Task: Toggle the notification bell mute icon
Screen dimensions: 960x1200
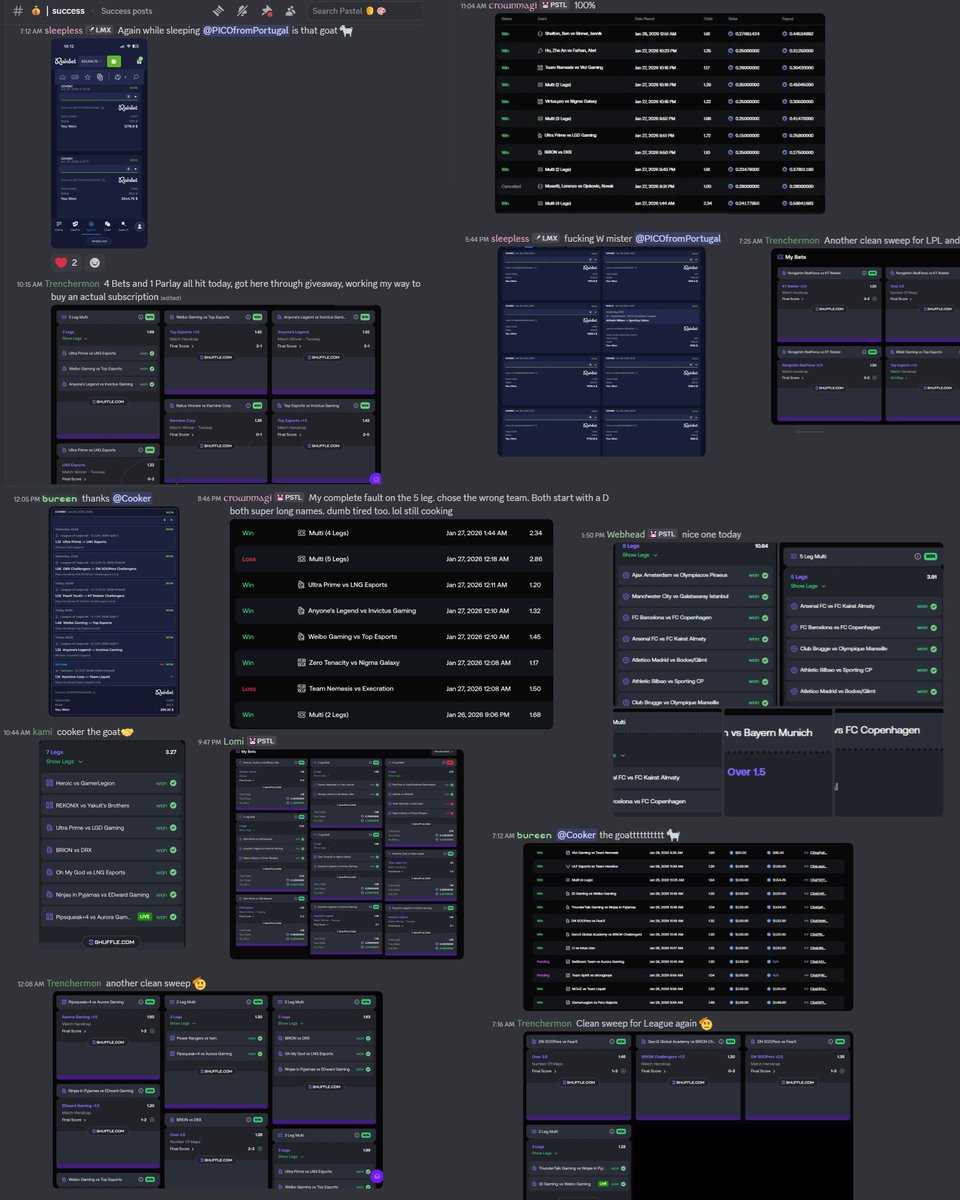Action: (x=242, y=10)
